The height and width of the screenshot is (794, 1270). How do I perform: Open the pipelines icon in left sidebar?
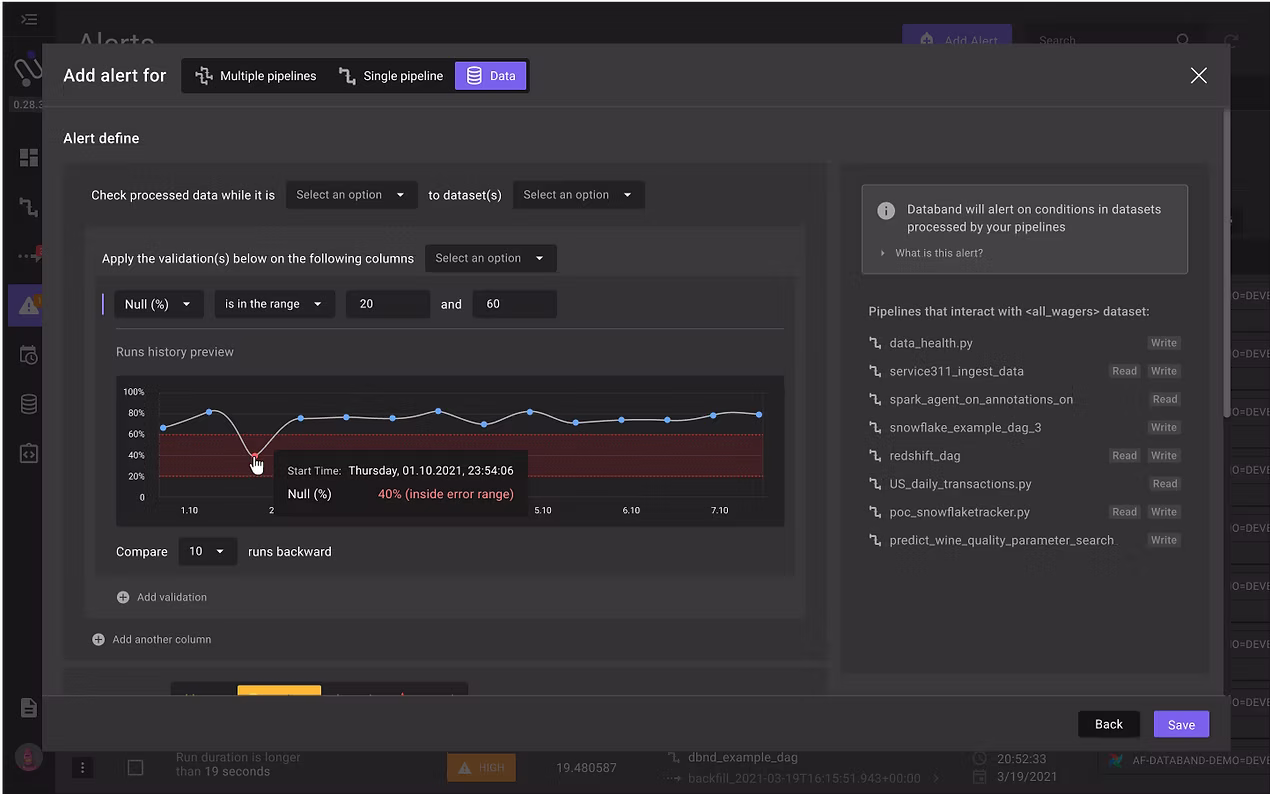28,207
